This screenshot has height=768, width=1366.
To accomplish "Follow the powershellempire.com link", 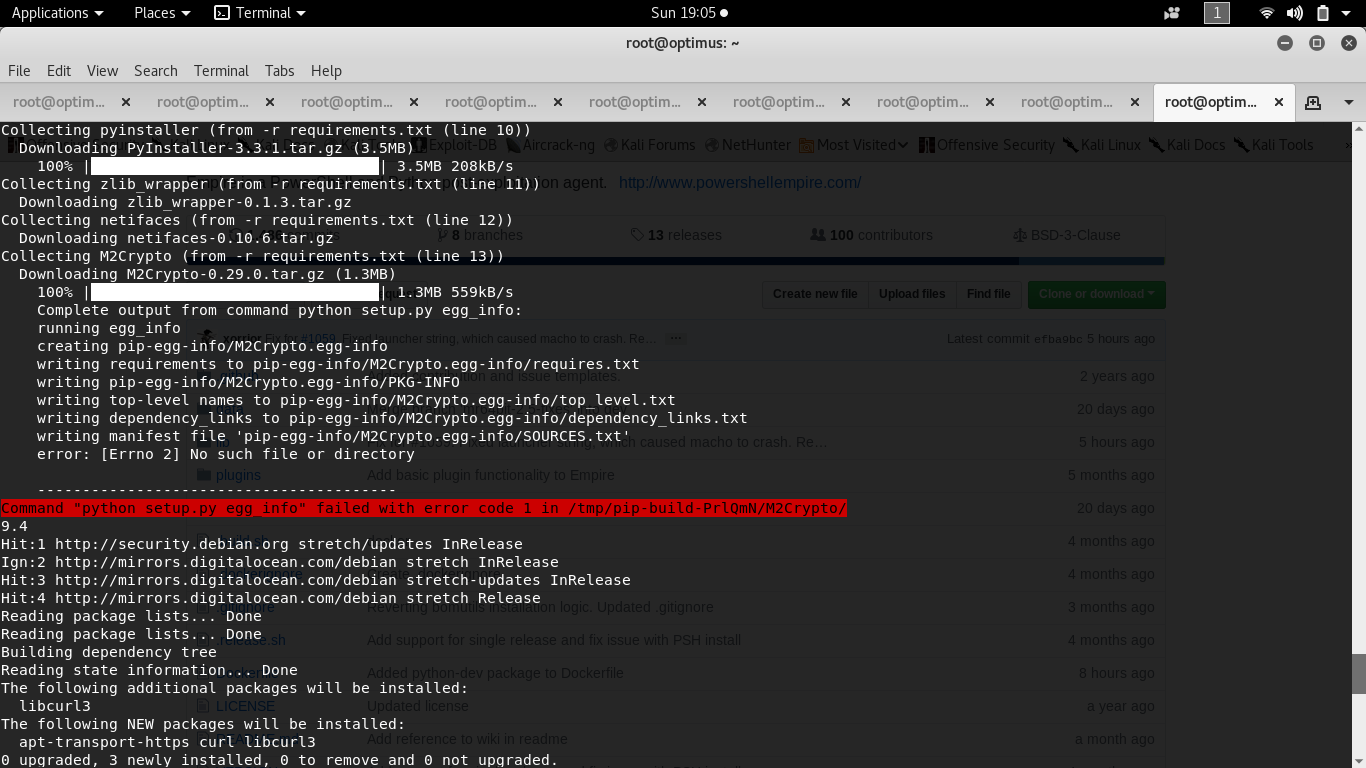I will 740,182.
